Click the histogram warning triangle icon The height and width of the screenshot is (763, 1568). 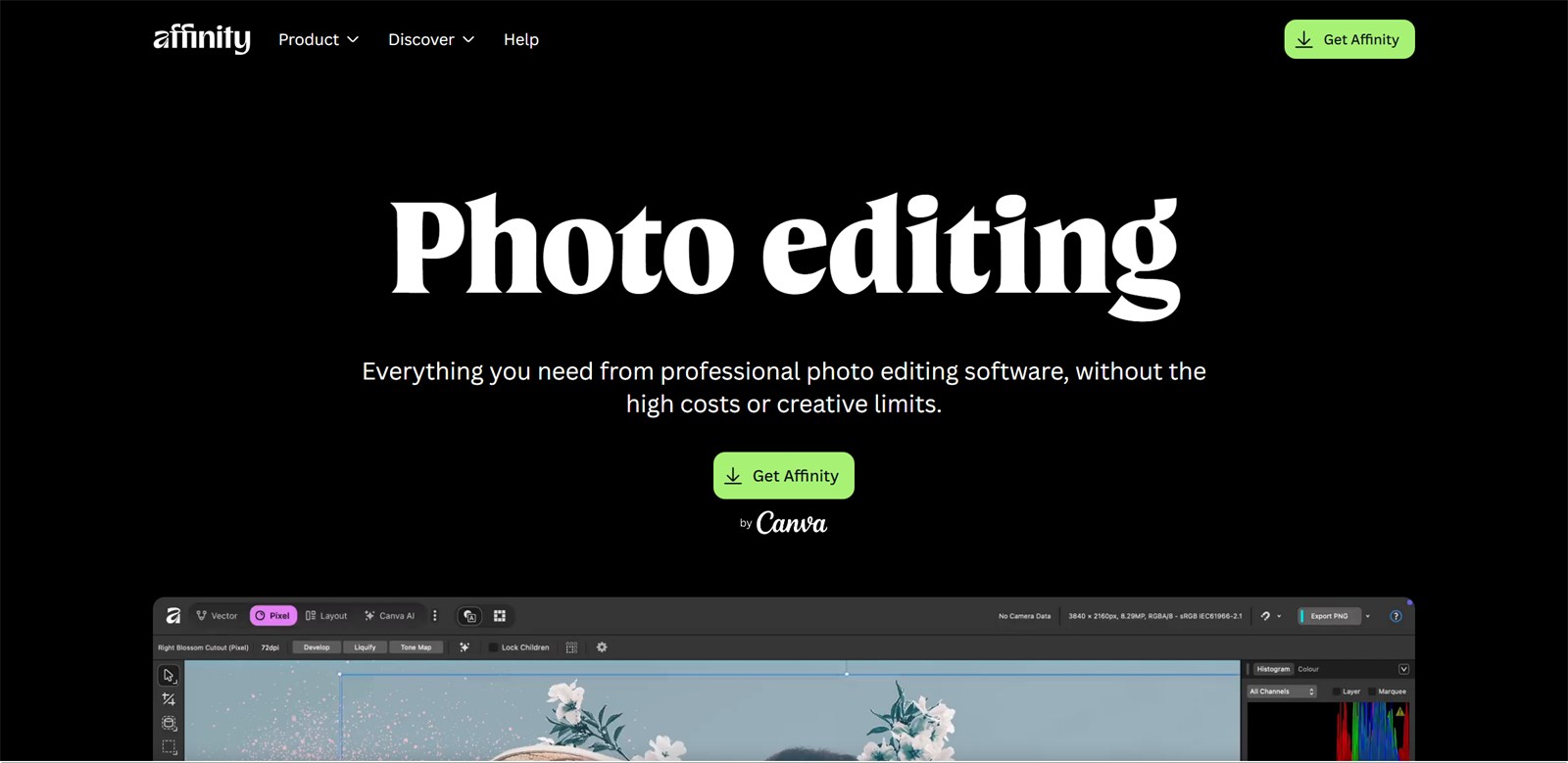1400,711
